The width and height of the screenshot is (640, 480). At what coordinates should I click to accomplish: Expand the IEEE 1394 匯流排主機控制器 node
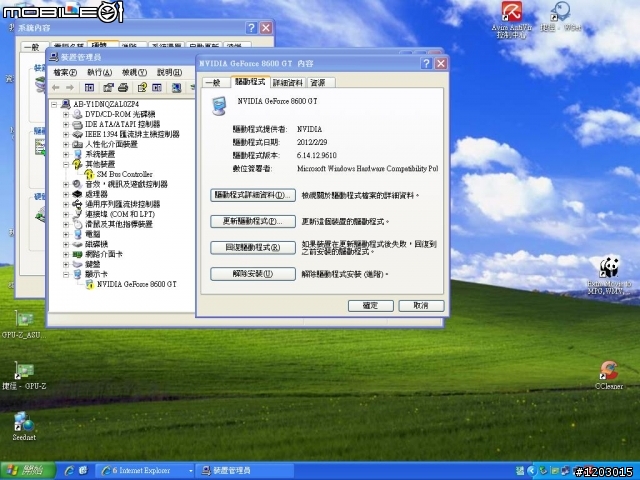[x=66, y=134]
